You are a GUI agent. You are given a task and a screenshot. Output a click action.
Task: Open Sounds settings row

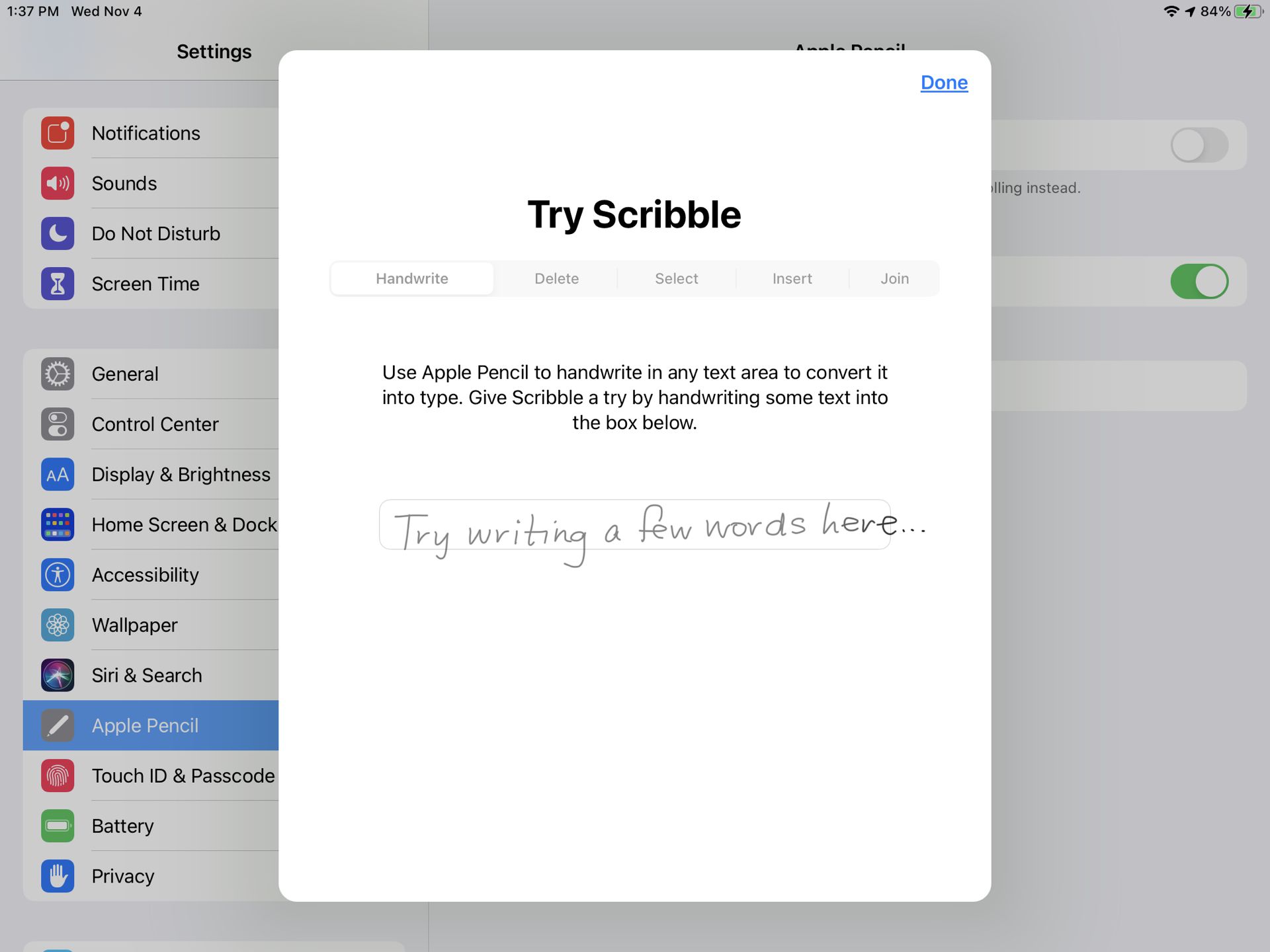(151, 183)
